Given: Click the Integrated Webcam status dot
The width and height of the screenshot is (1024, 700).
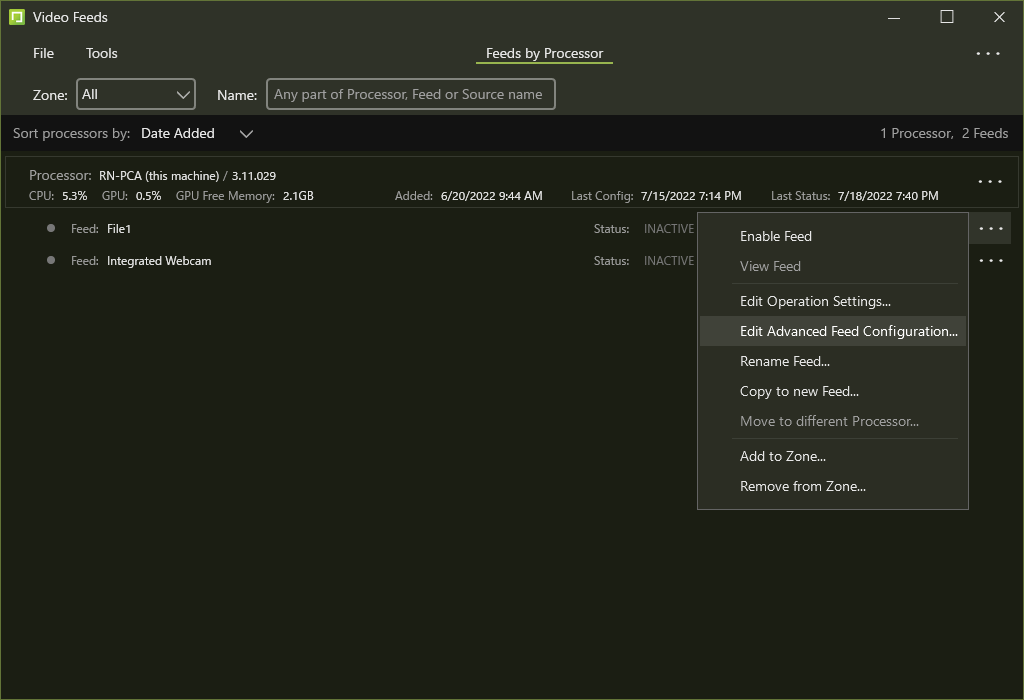Looking at the screenshot, I should 51,261.
